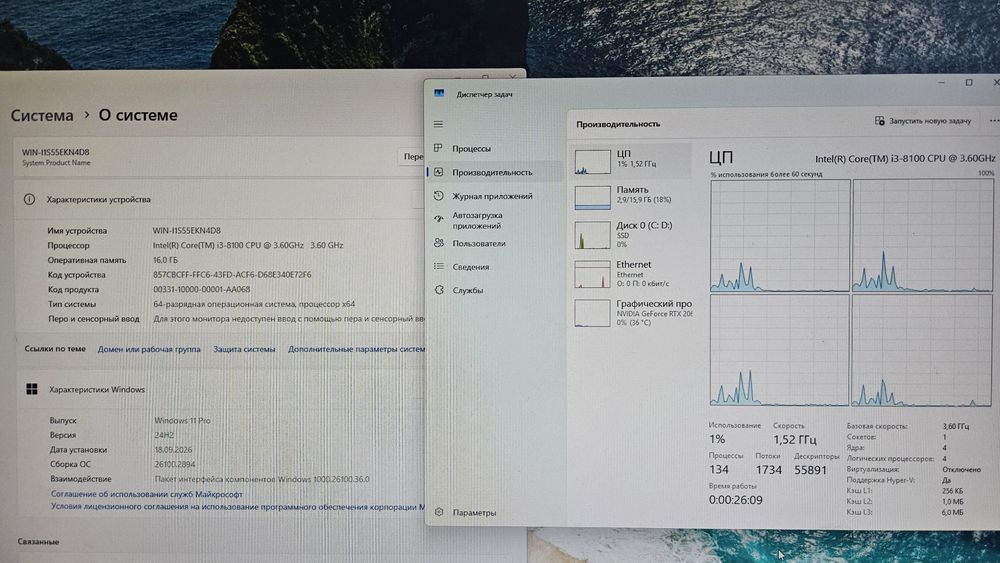Click the Windows logo icon beside Windows specifications
The height and width of the screenshot is (563, 1000).
(x=32, y=389)
